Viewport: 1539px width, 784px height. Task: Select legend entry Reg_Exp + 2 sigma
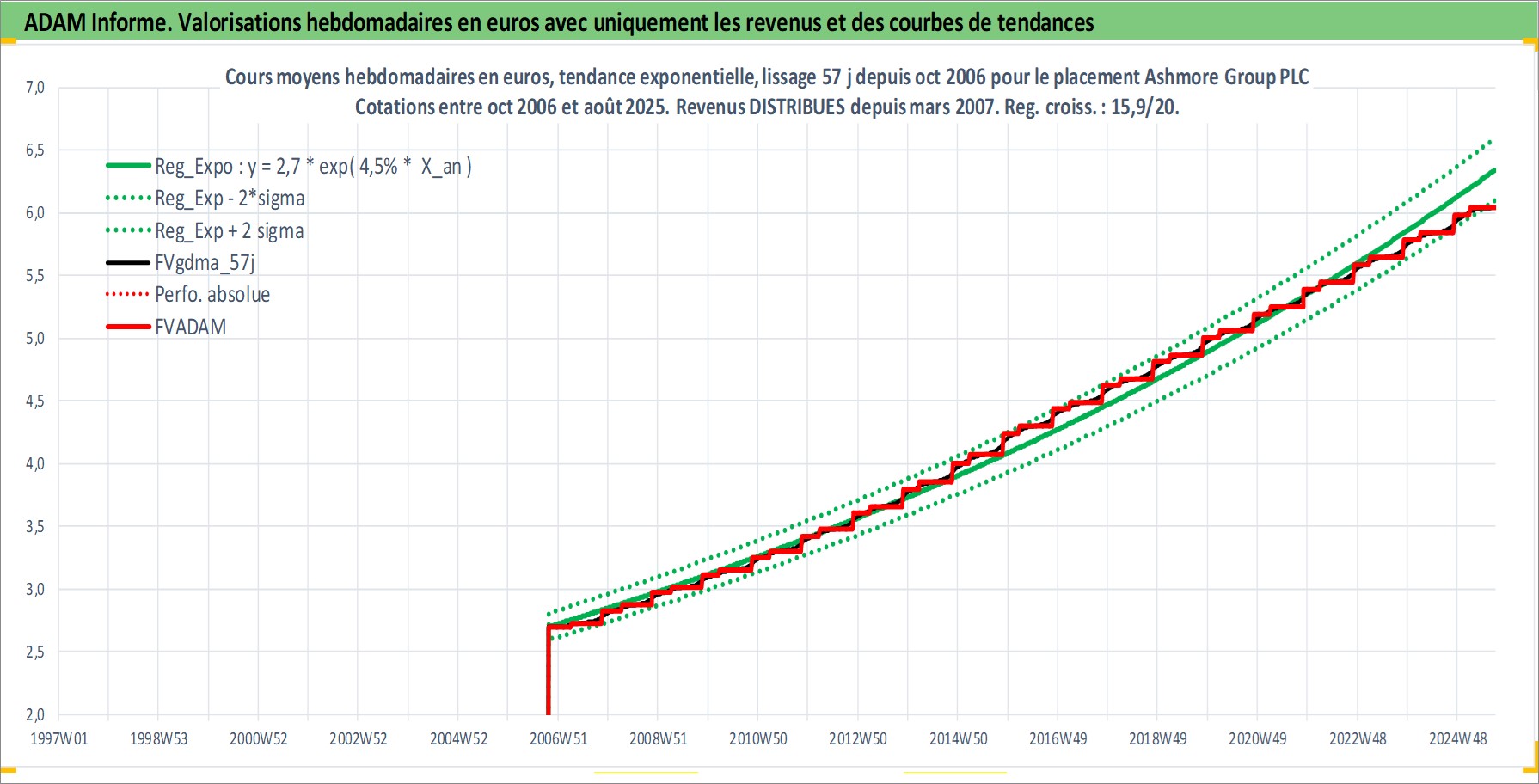[230, 230]
